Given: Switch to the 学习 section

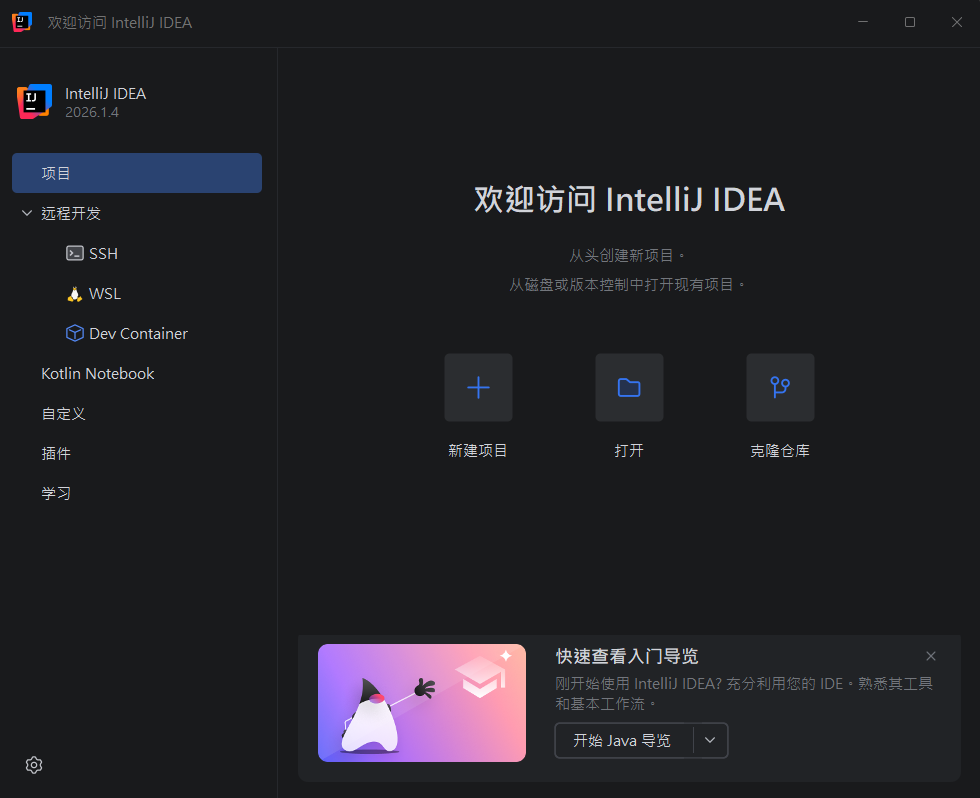Looking at the screenshot, I should point(56,493).
